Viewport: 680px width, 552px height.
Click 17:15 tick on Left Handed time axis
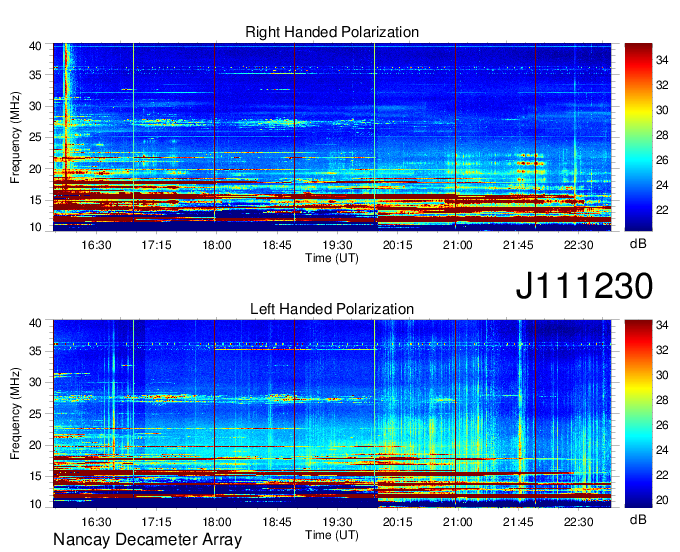(157, 522)
